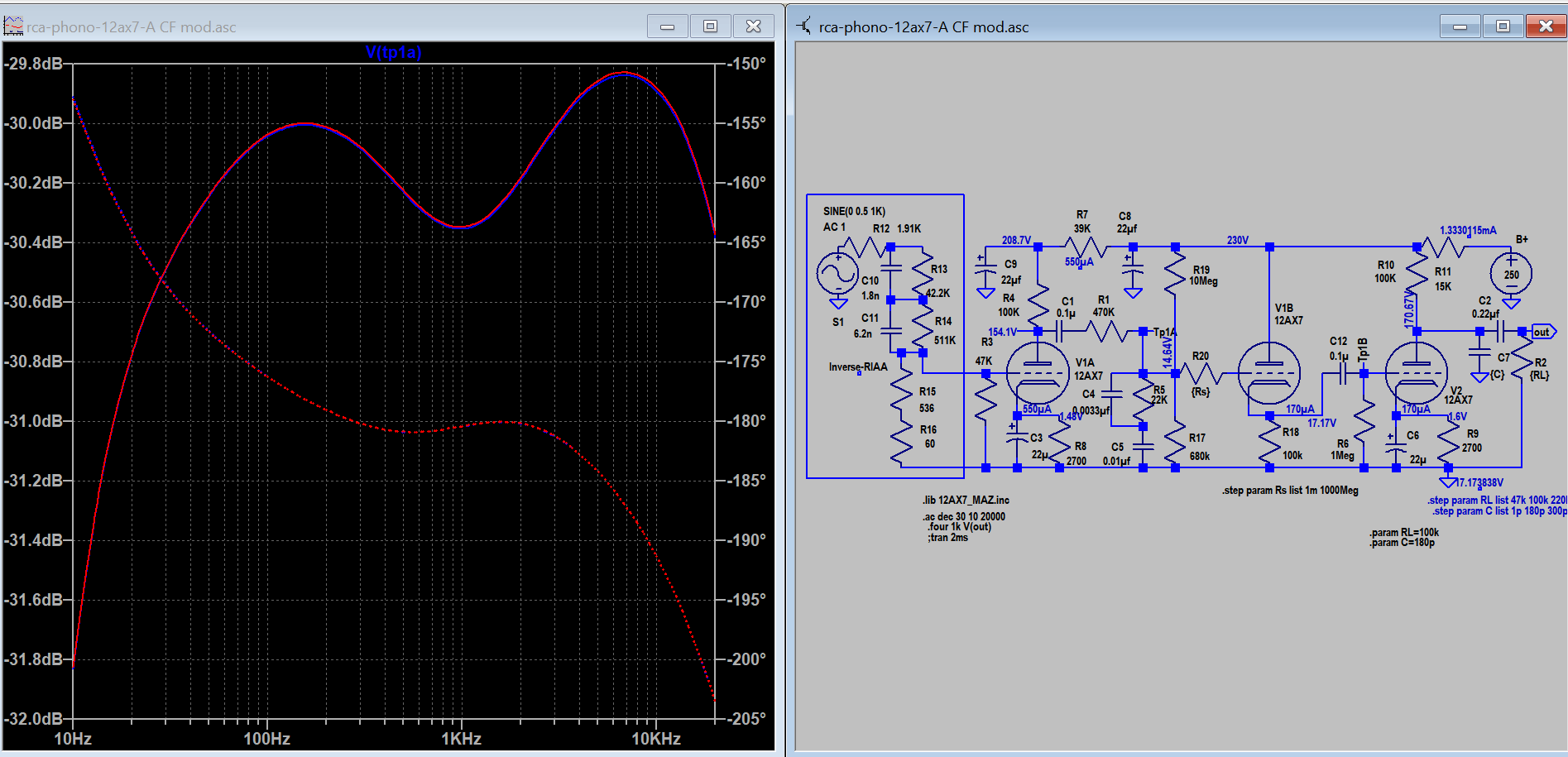
Task: Click the schematic window's title bar icon
Action: click(x=803, y=26)
